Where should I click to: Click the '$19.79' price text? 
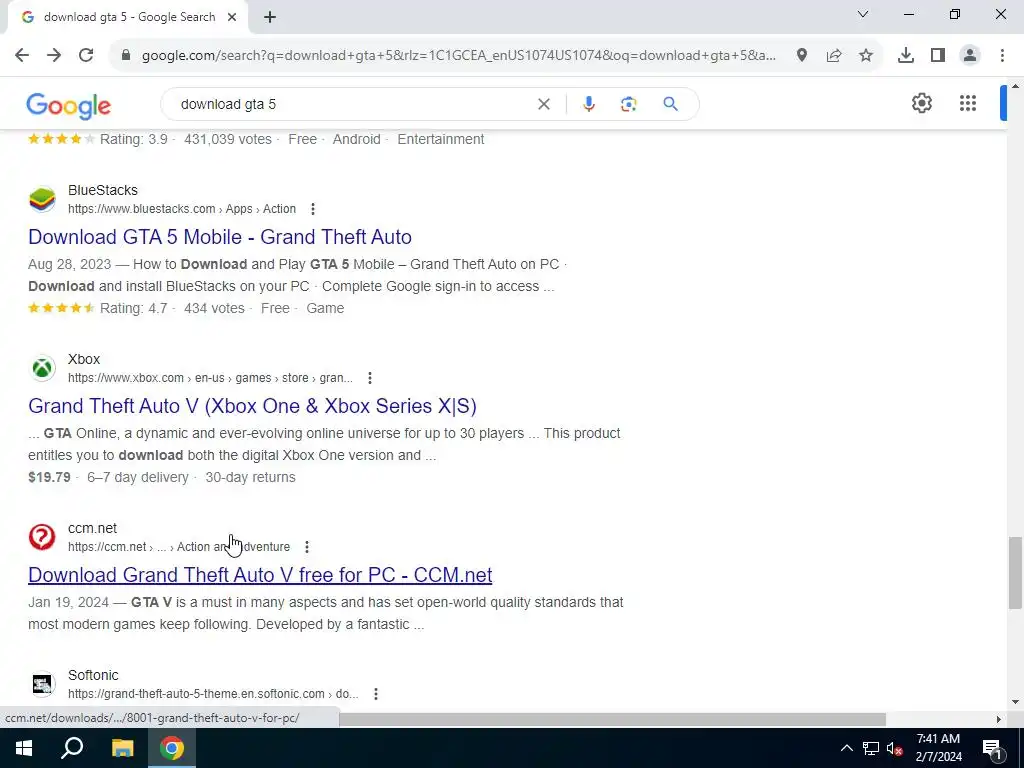coord(49,477)
